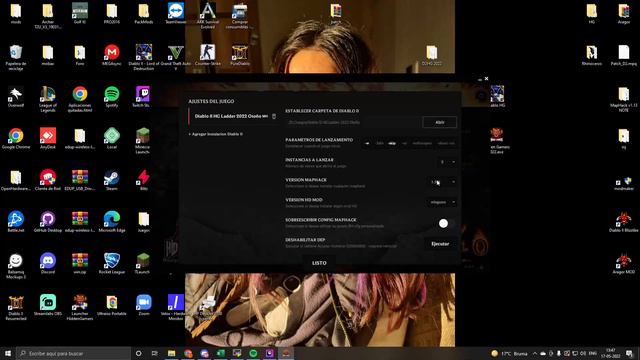Click the taskbar search box
Screen dimensions: 640x360
(x=73, y=353)
